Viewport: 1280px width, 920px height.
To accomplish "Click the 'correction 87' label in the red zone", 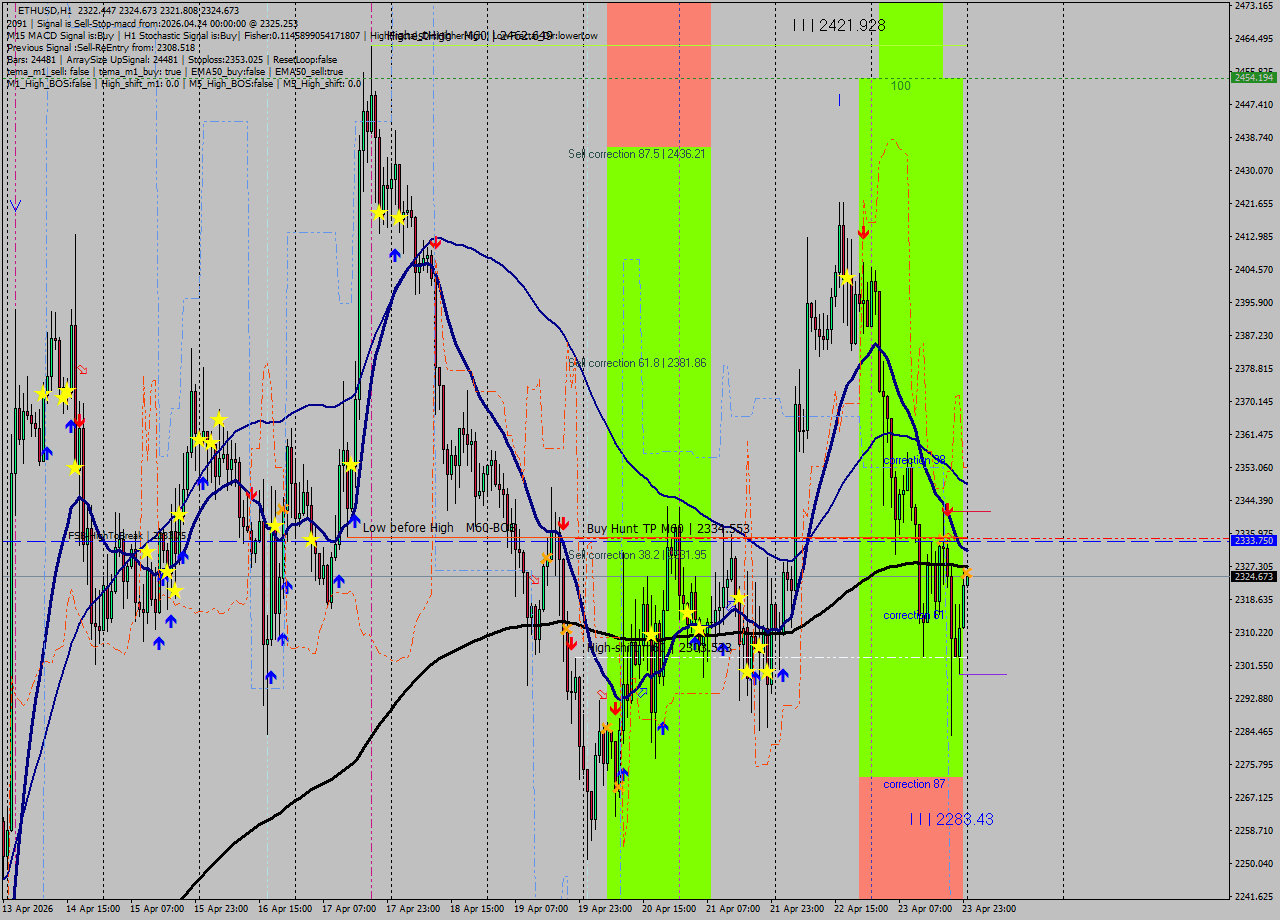I will tap(913, 784).
